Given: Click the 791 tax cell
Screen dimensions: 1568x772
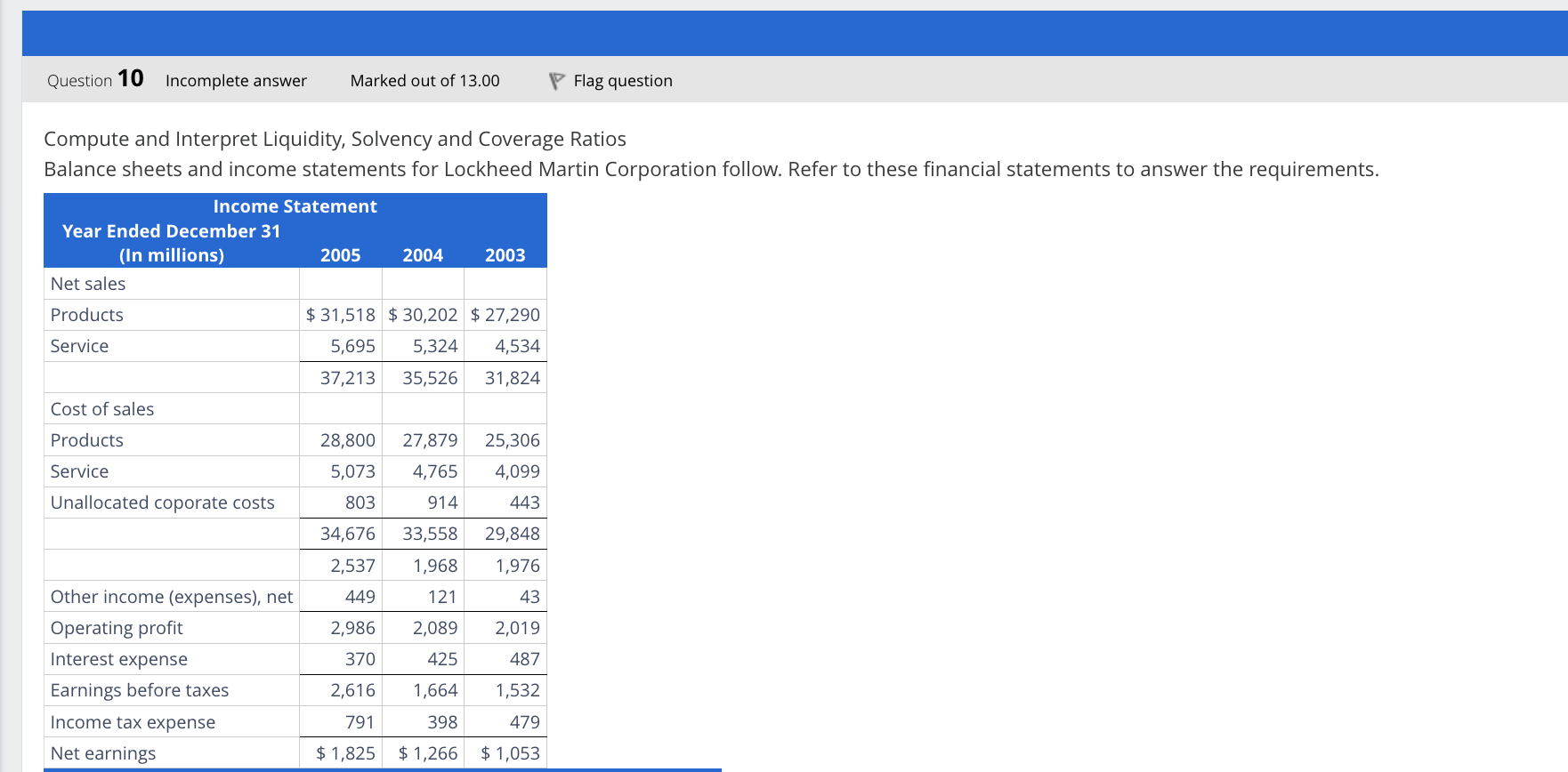Looking at the screenshot, I should (341, 722).
